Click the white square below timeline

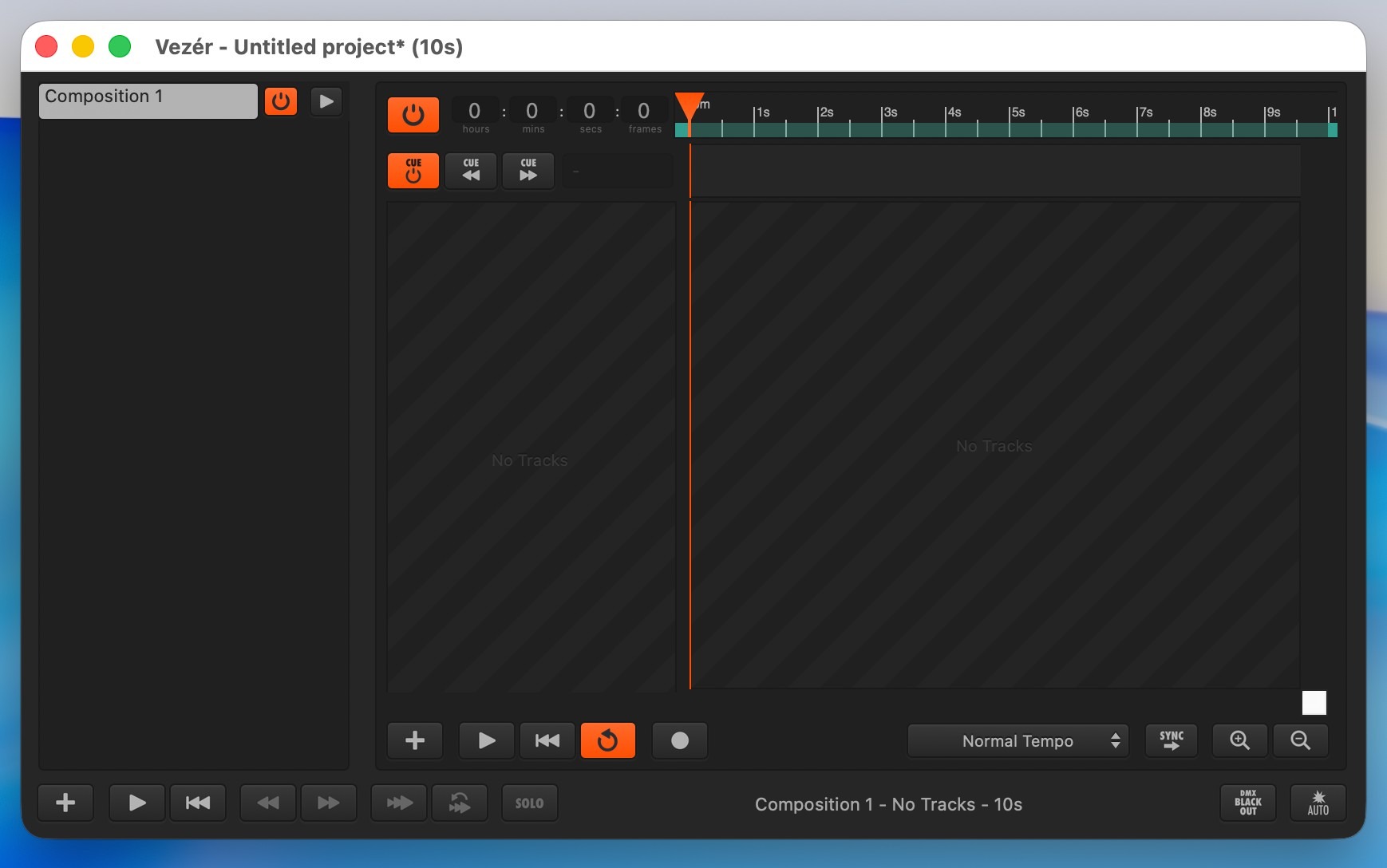pyautogui.click(x=1314, y=703)
